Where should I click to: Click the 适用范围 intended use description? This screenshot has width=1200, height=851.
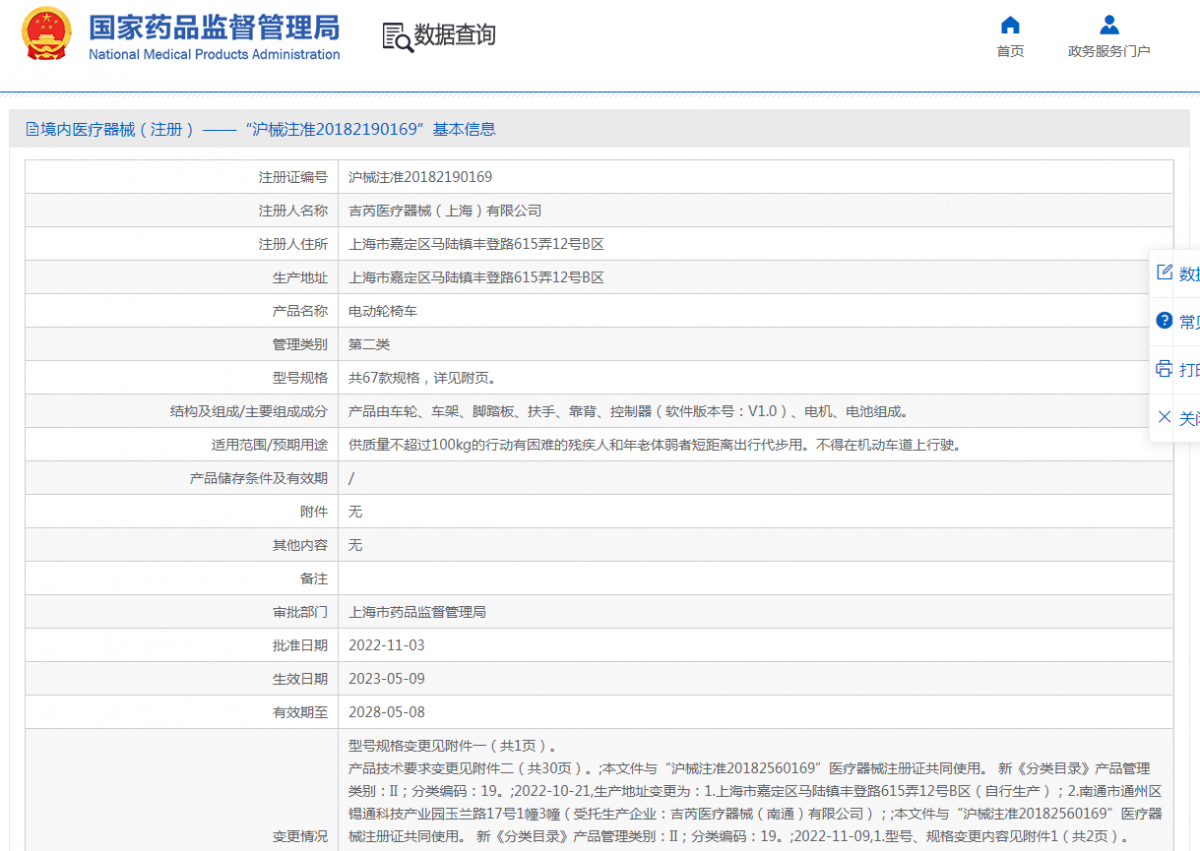655,445
